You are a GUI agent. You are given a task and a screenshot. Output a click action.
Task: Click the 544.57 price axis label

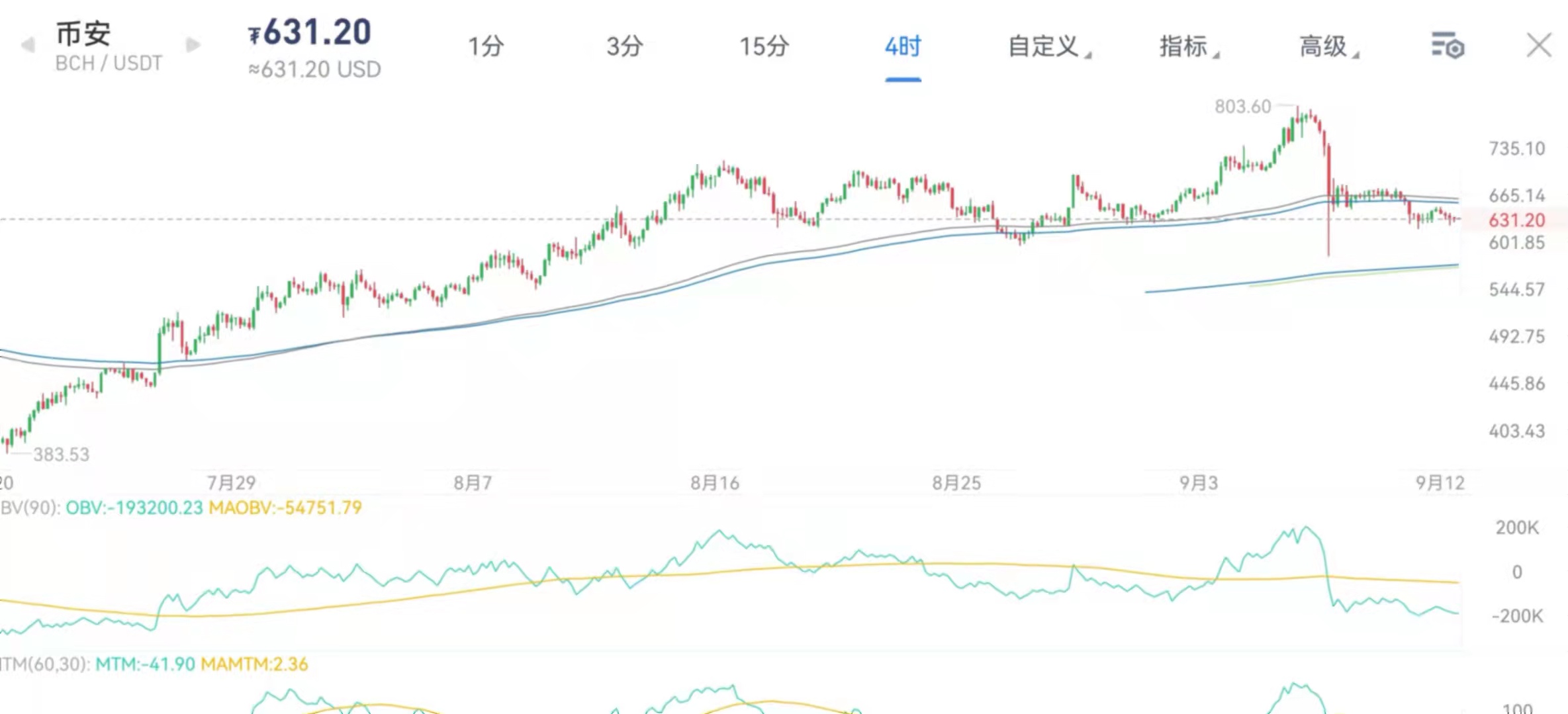point(1516,290)
